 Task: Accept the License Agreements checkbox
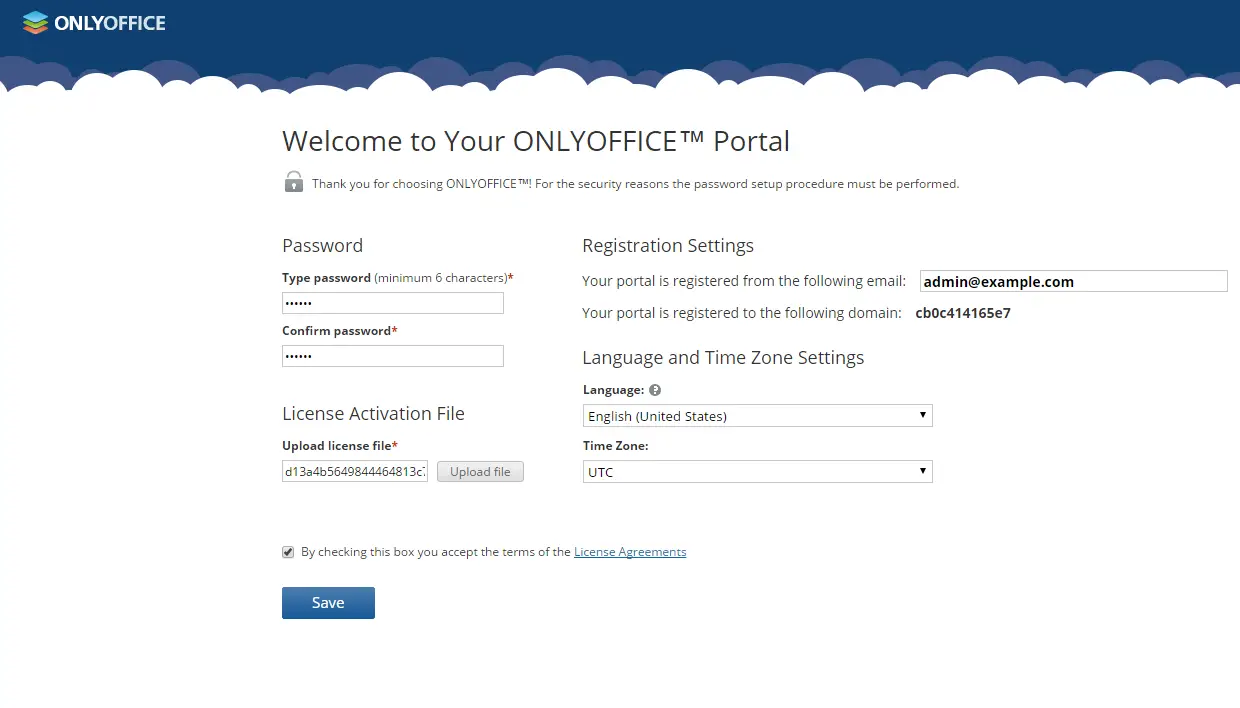[x=288, y=552]
